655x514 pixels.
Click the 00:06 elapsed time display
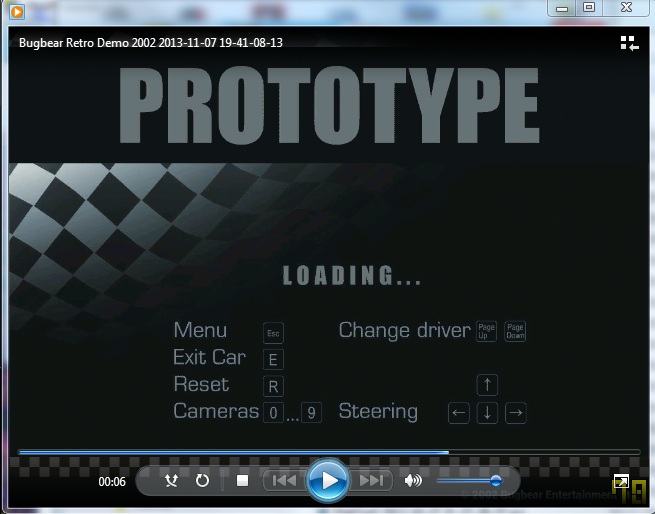tap(112, 482)
